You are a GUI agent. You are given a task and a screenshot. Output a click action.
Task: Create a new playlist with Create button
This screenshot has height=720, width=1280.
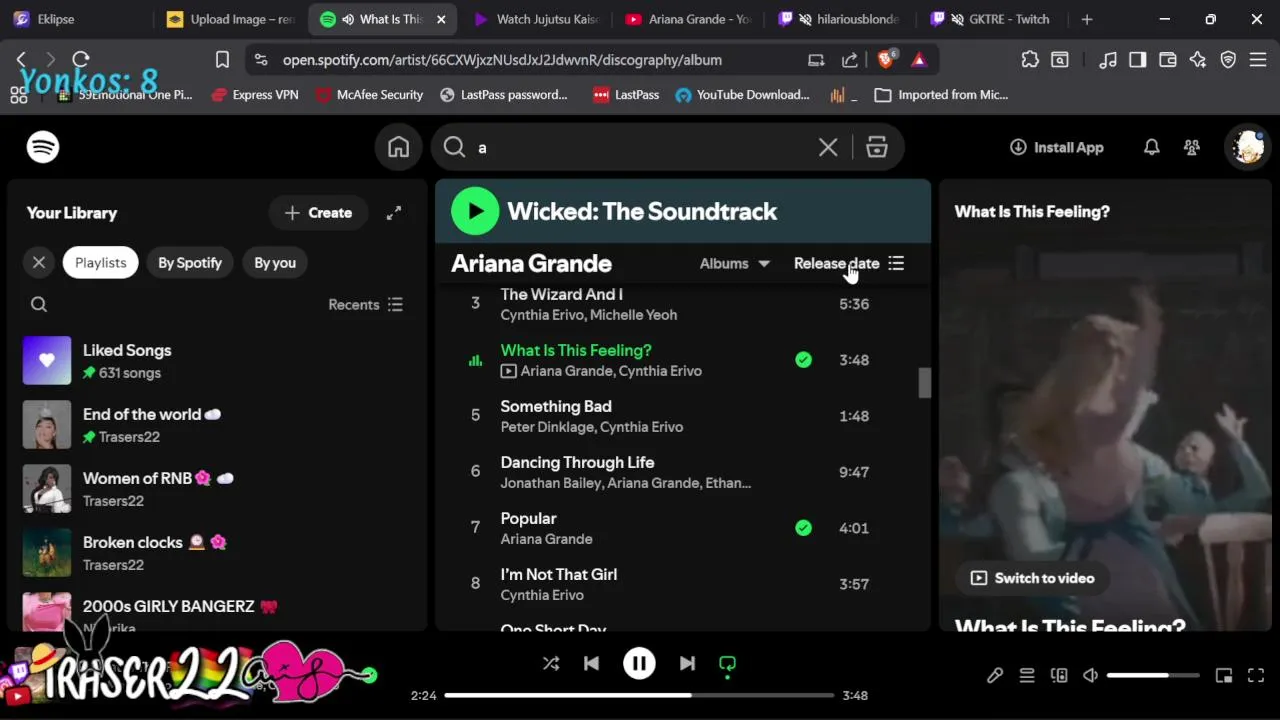[318, 213]
